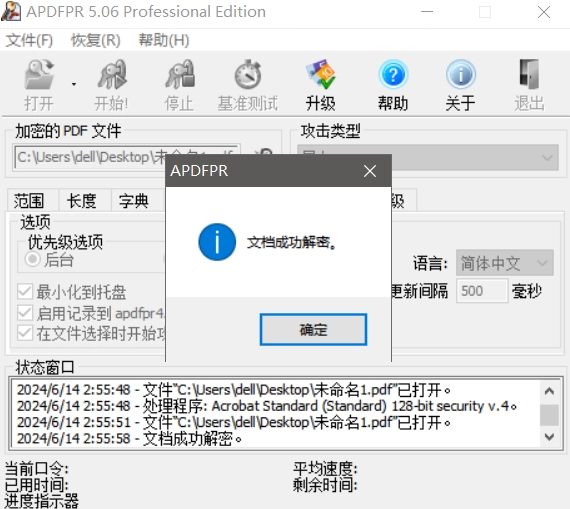Click scroll down arrow in status window
Screen dimensions: 570x509
tap(549, 436)
